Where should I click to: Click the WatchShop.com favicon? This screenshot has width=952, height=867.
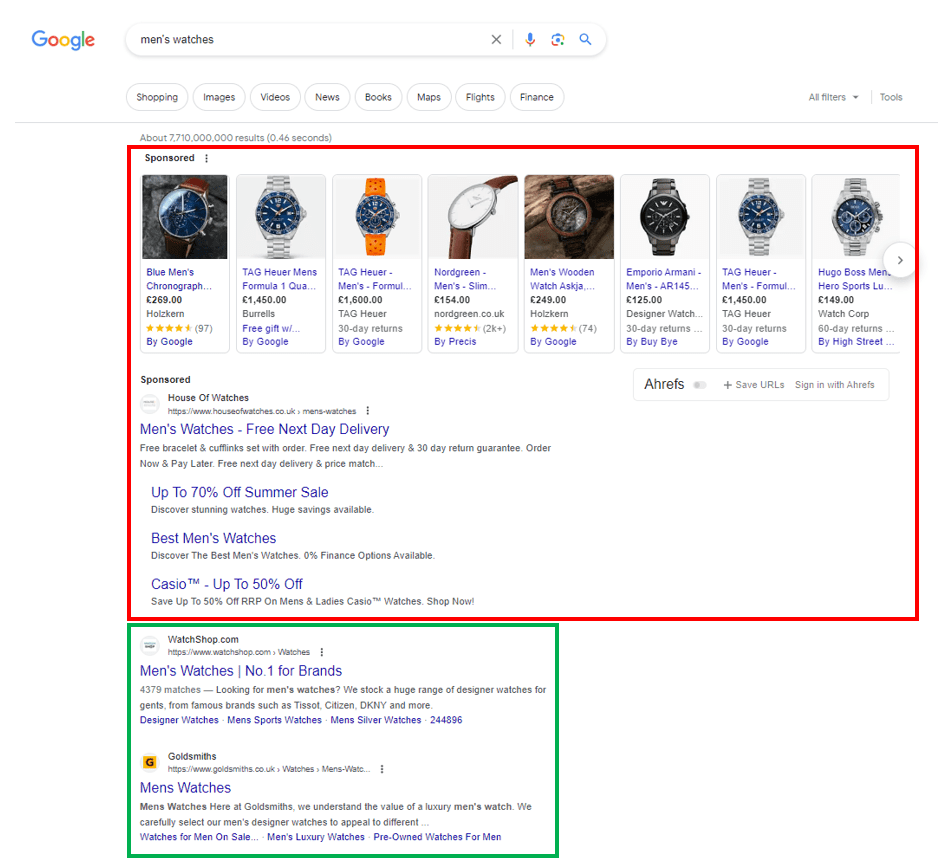149,645
